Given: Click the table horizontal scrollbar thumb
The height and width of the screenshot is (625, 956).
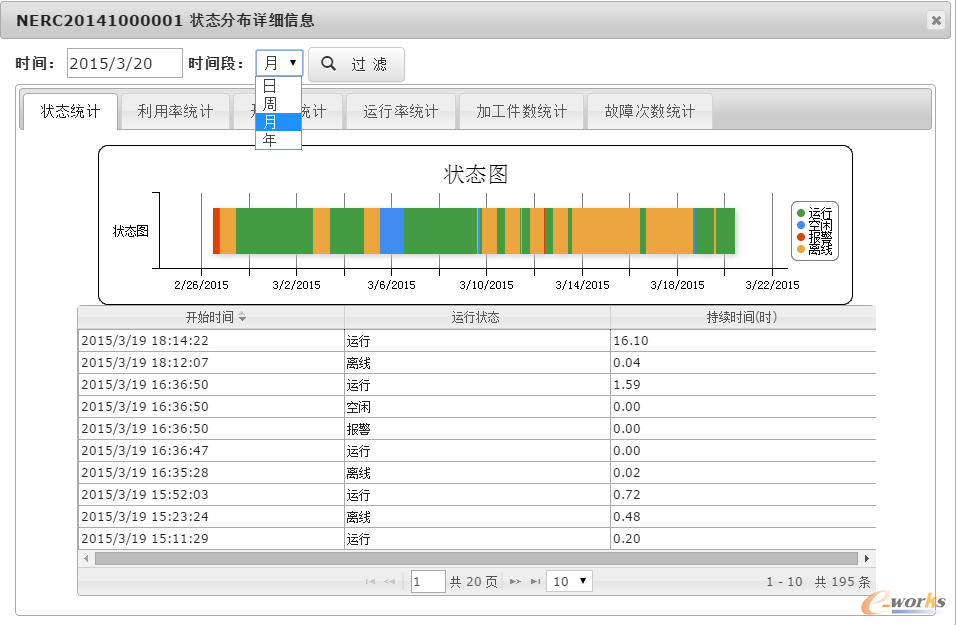Looking at the screenshot, I should tap(476, 559).
